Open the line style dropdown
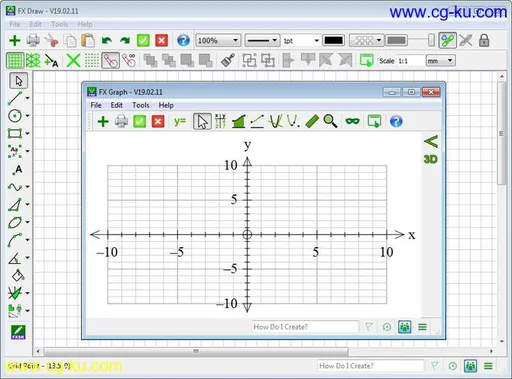The width and height of the screenshot is (512, 379). pyautogui.click(x=262, y=41)
